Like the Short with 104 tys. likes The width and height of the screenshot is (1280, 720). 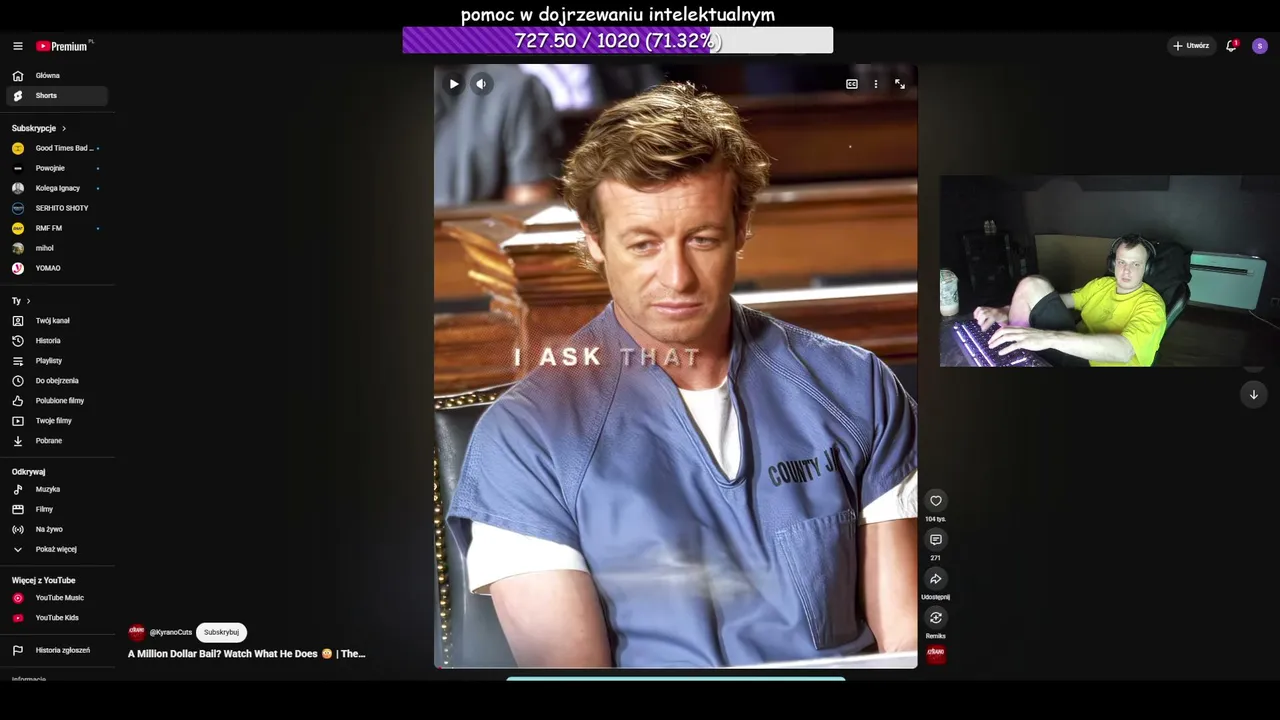coord(936,501)
